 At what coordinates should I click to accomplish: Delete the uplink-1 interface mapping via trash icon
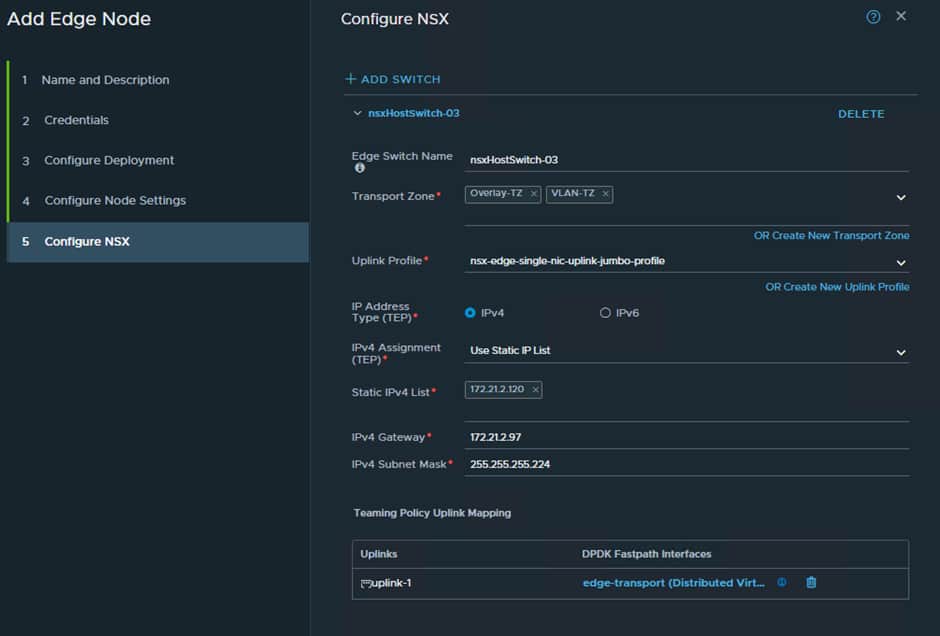pos(811,582)
